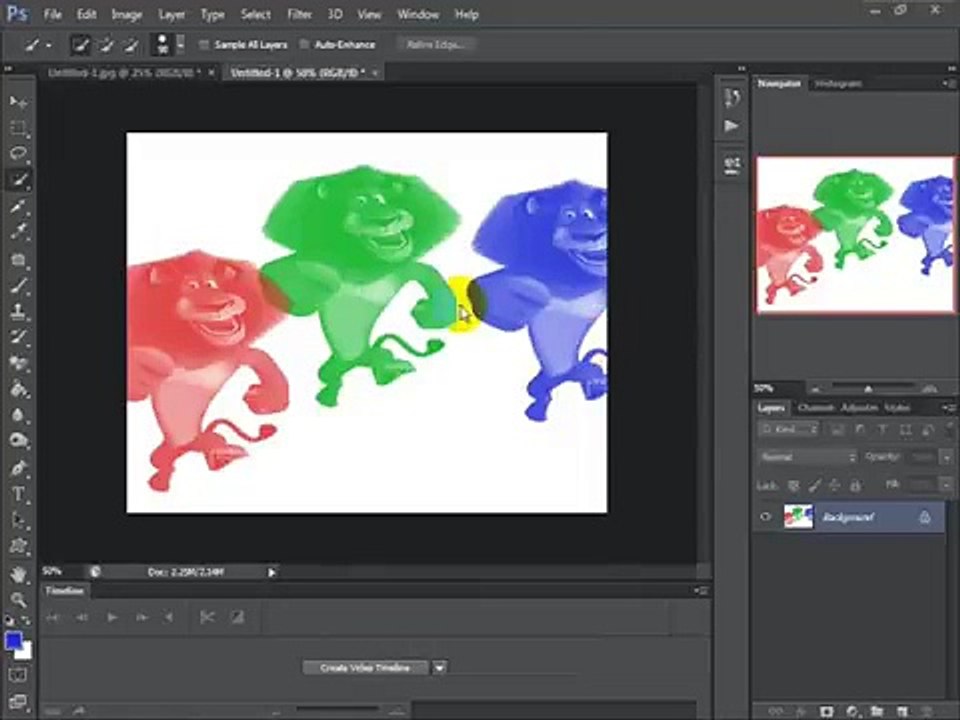Toggle lock position
Viewport: 960px width, 720px height.
[834, 486]
